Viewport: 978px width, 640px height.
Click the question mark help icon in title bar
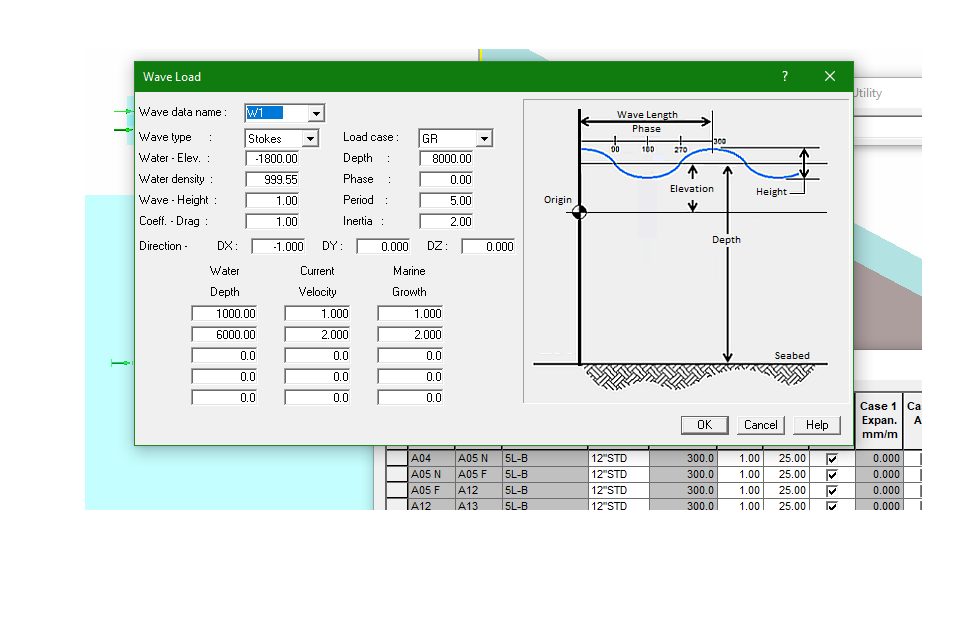point(785,76)
